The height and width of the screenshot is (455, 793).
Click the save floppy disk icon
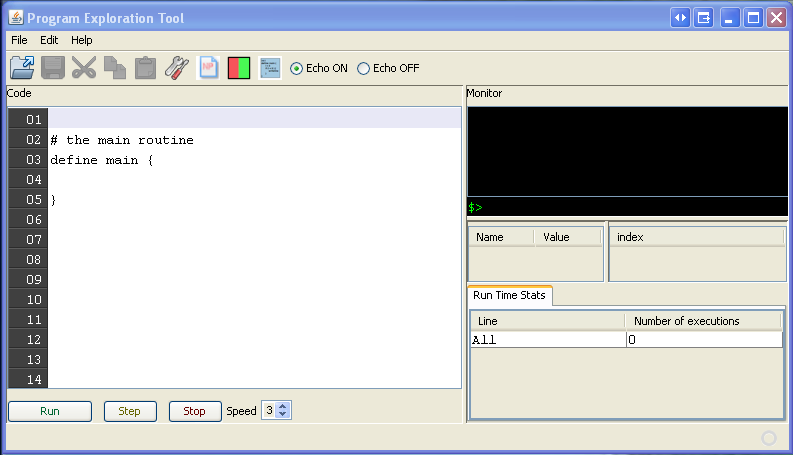pyautogui.click(x=53, y=68)
